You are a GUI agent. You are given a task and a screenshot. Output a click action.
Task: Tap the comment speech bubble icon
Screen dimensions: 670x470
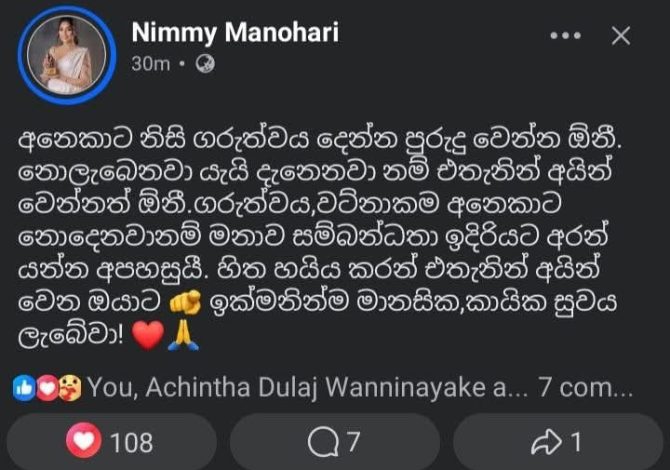(325, 441)
